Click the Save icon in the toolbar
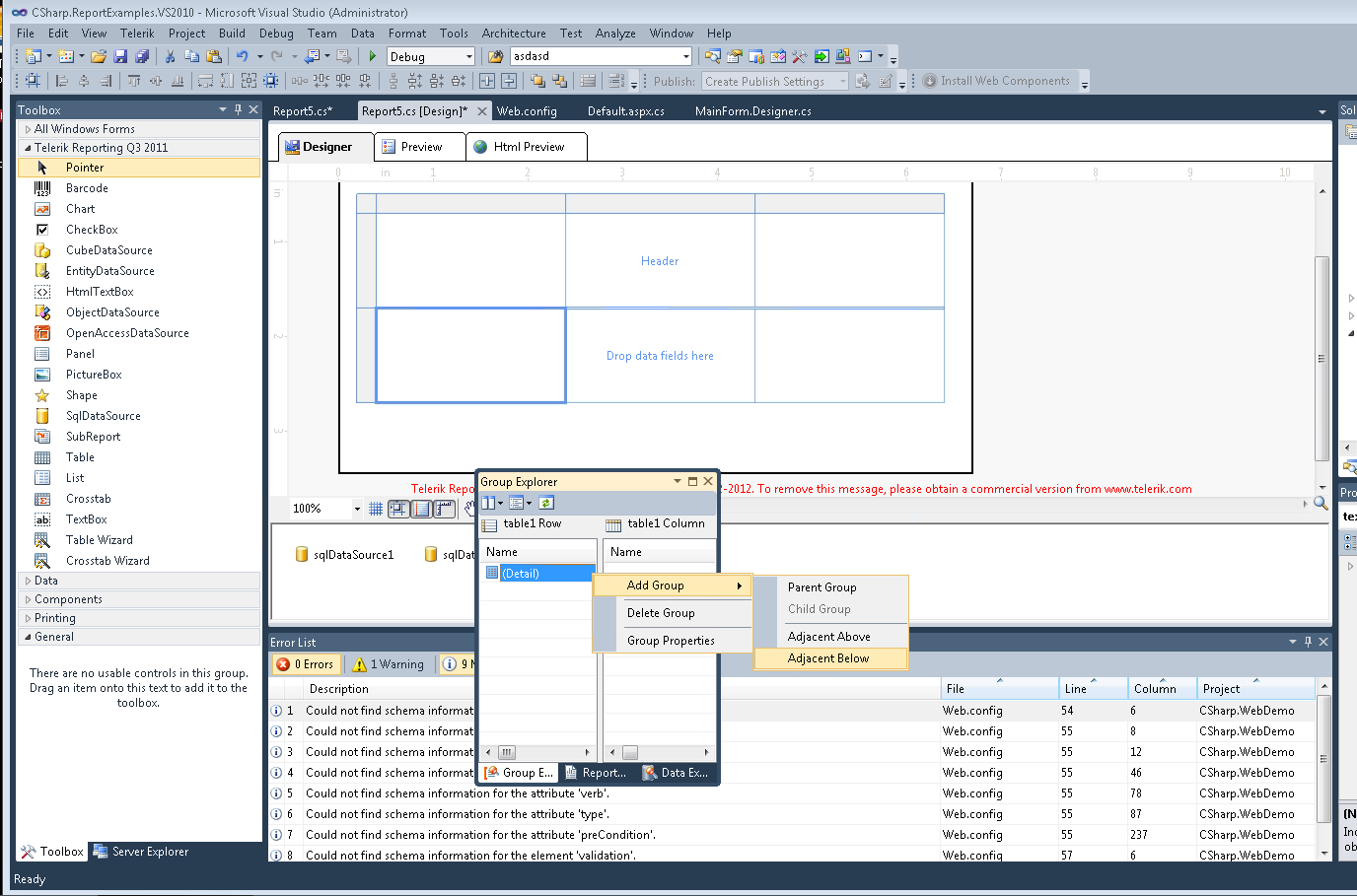 [x=121, y=56]
